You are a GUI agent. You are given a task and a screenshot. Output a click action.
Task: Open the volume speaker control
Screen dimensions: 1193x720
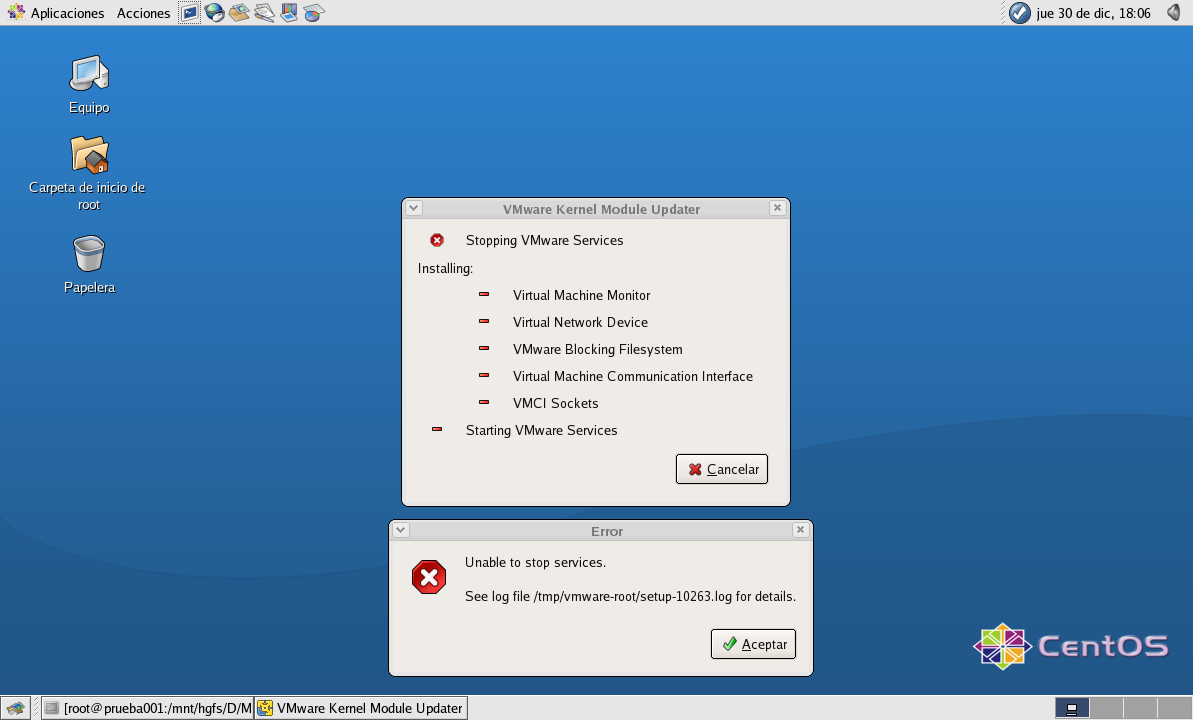click(x=1173, y=12)
